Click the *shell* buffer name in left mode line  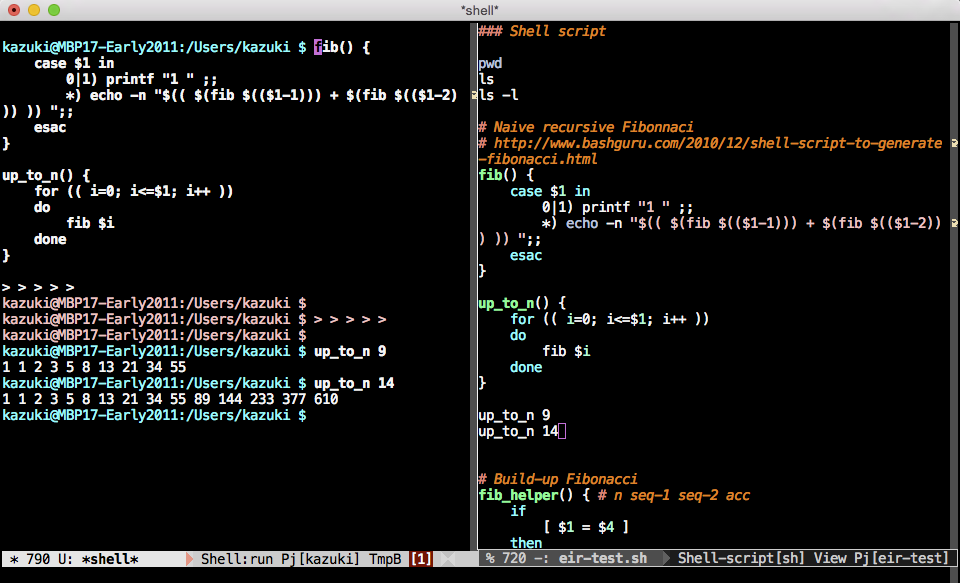coord(110,559)
